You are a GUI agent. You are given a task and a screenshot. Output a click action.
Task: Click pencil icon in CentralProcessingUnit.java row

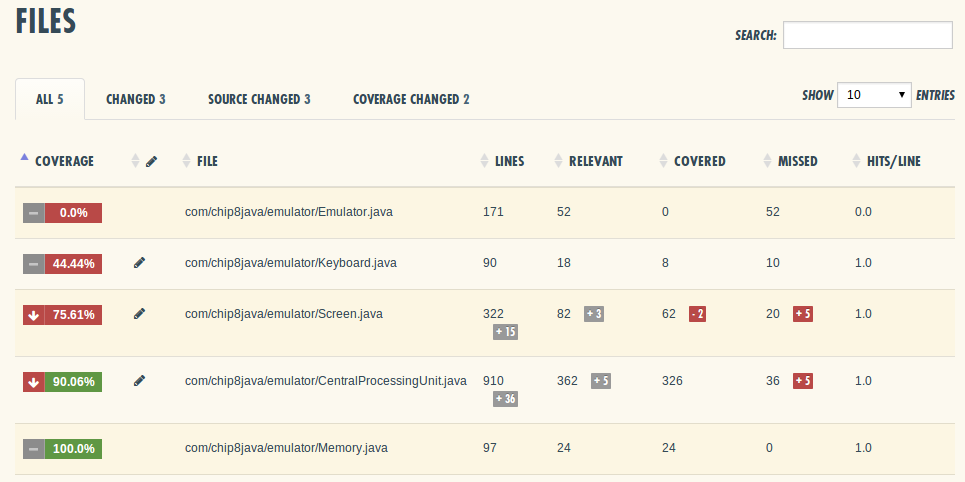click(139, 380)
